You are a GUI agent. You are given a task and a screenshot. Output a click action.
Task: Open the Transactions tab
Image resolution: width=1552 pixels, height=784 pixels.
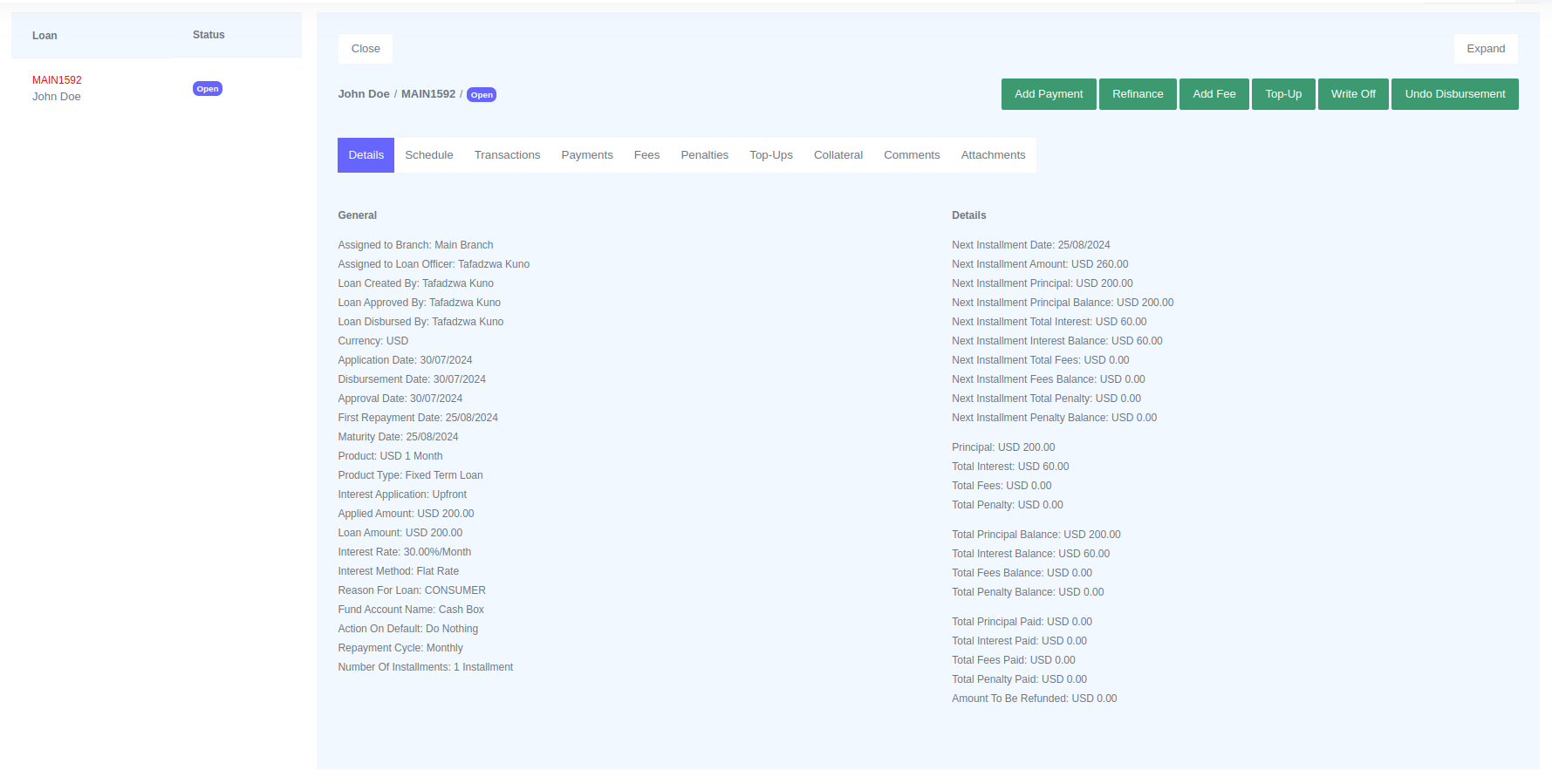point(507,155)
